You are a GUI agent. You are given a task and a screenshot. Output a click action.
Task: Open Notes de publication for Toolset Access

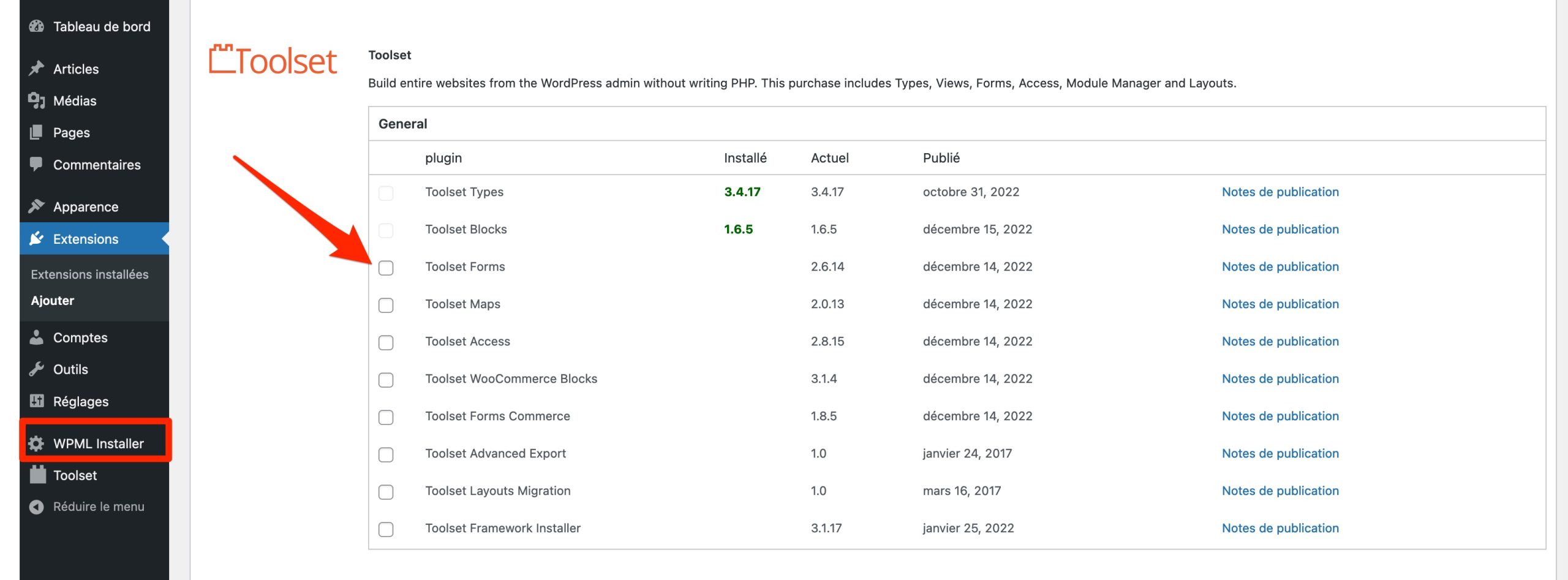1280,341
